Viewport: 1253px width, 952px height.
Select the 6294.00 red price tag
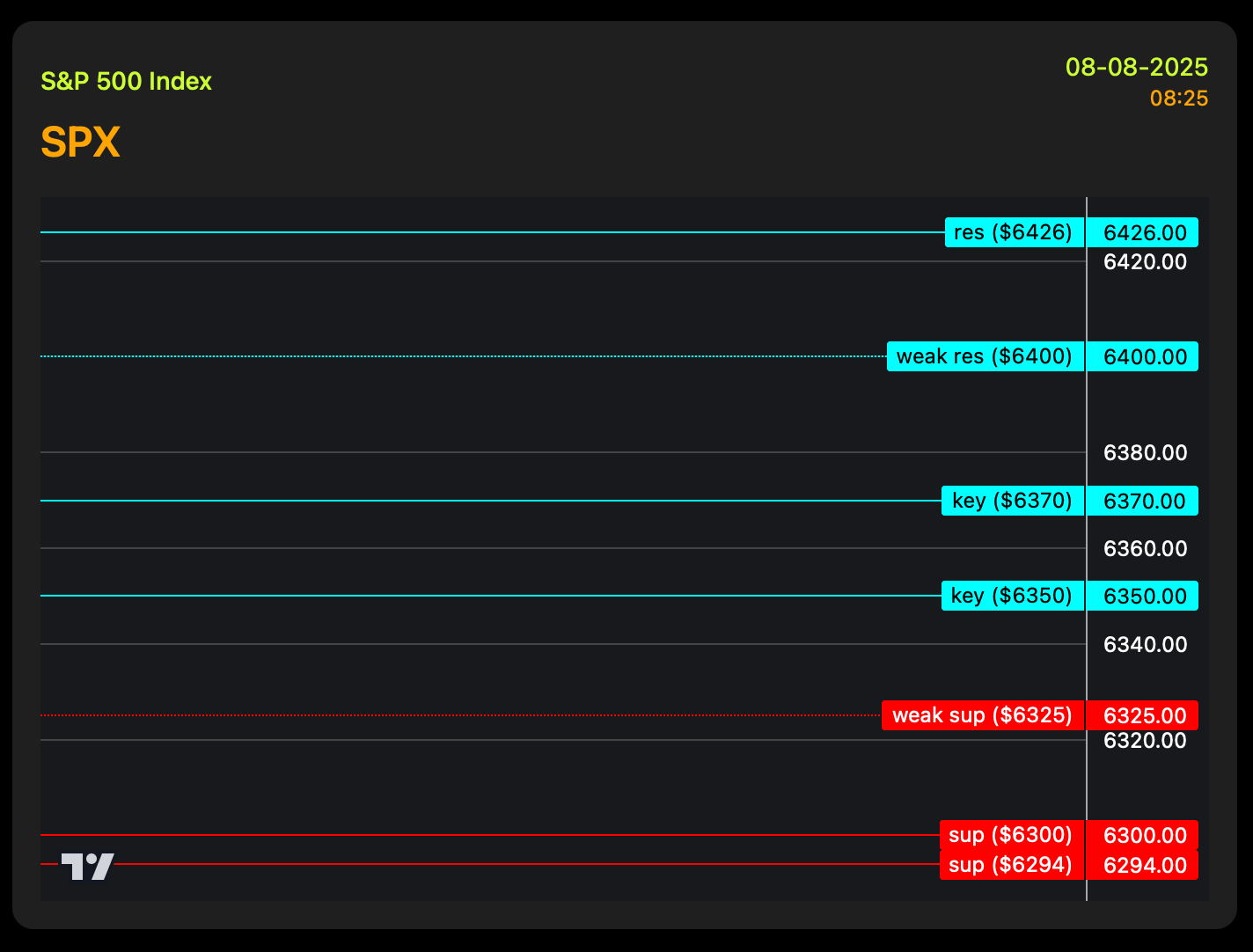click(1143, 865)
